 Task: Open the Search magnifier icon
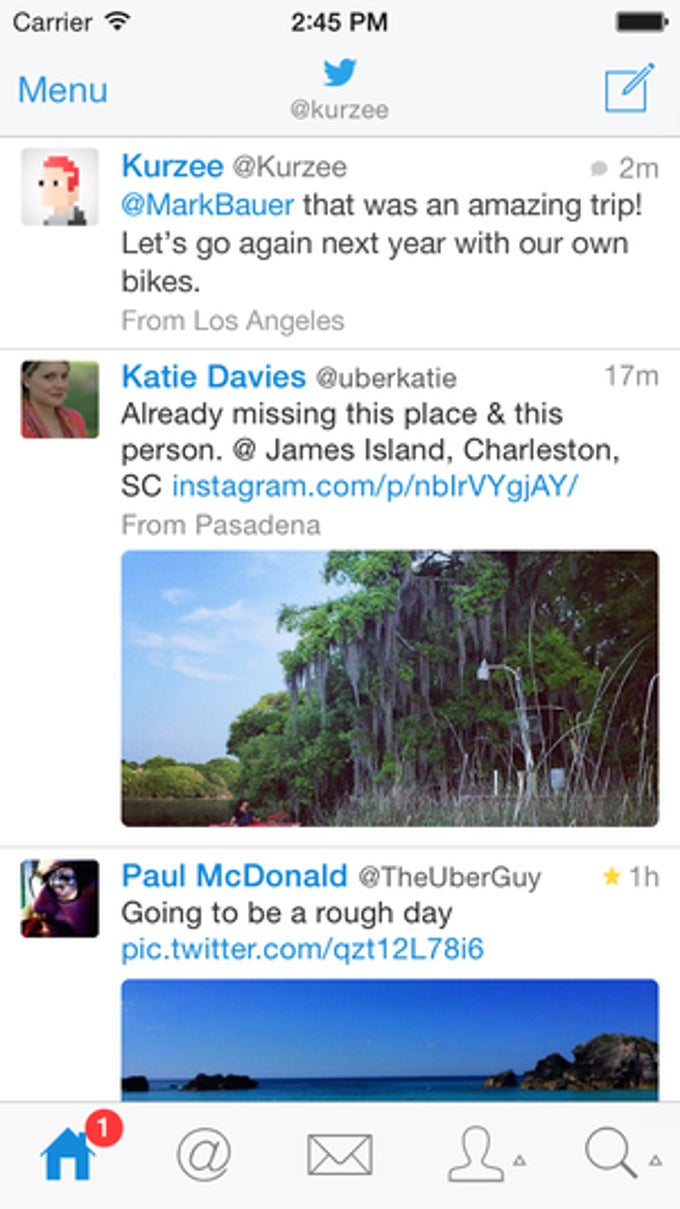(611, 1155)
